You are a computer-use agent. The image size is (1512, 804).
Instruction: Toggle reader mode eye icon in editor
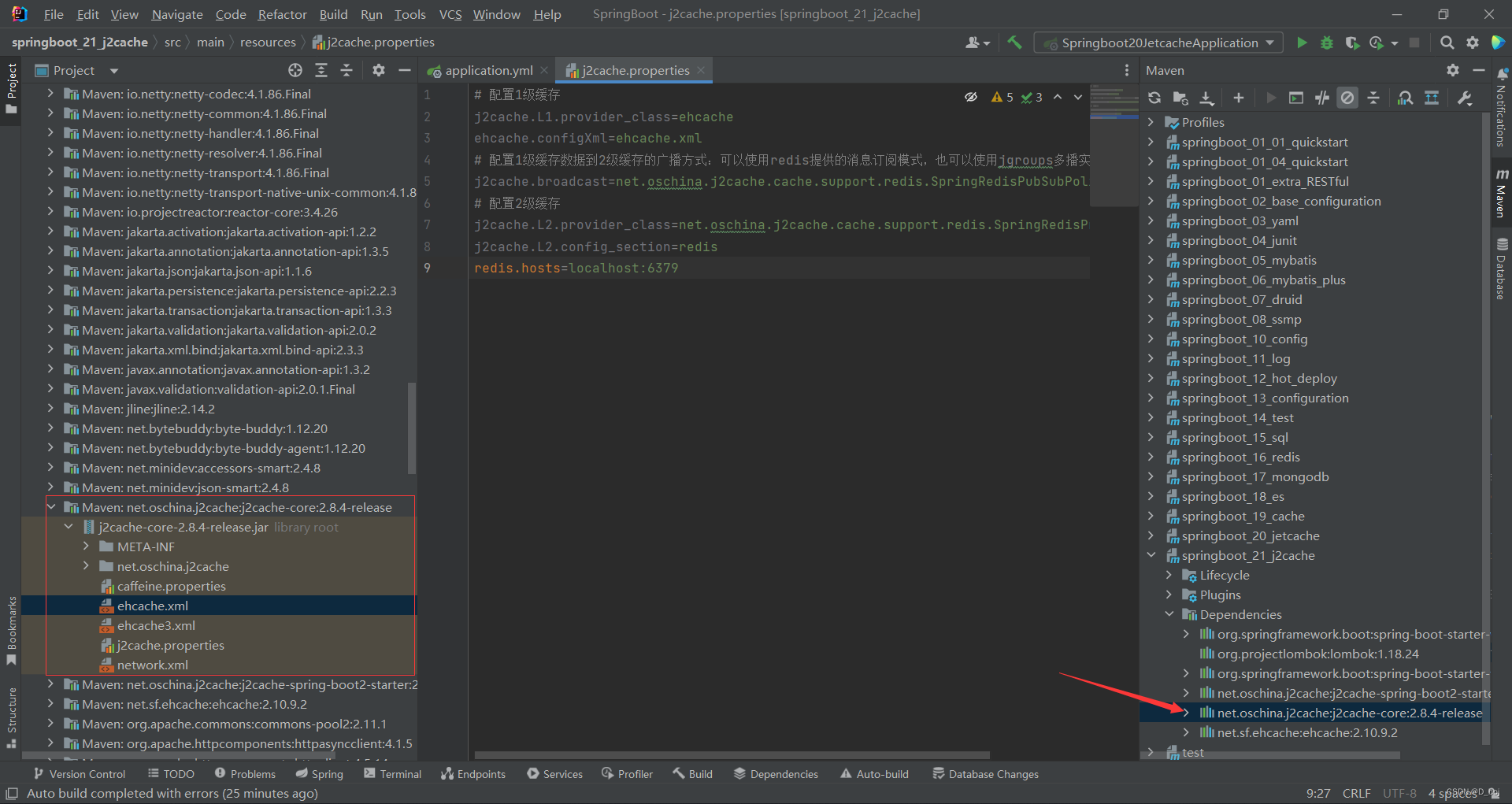point(971,97)
